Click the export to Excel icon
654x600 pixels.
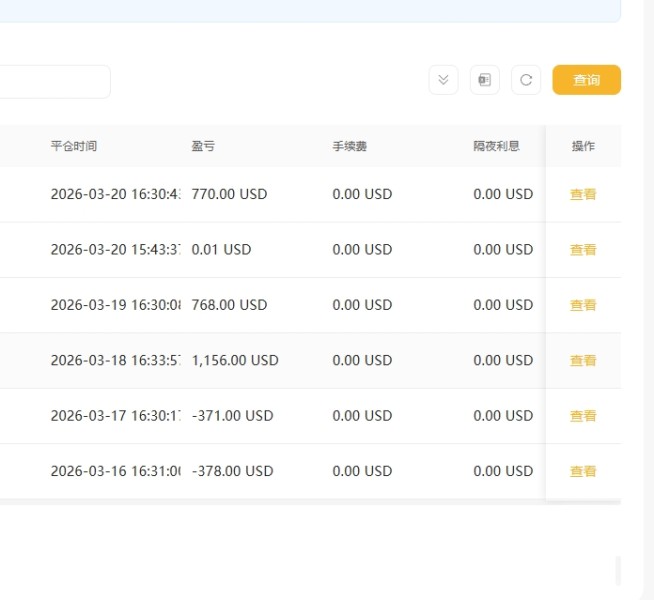click(485, 80)
